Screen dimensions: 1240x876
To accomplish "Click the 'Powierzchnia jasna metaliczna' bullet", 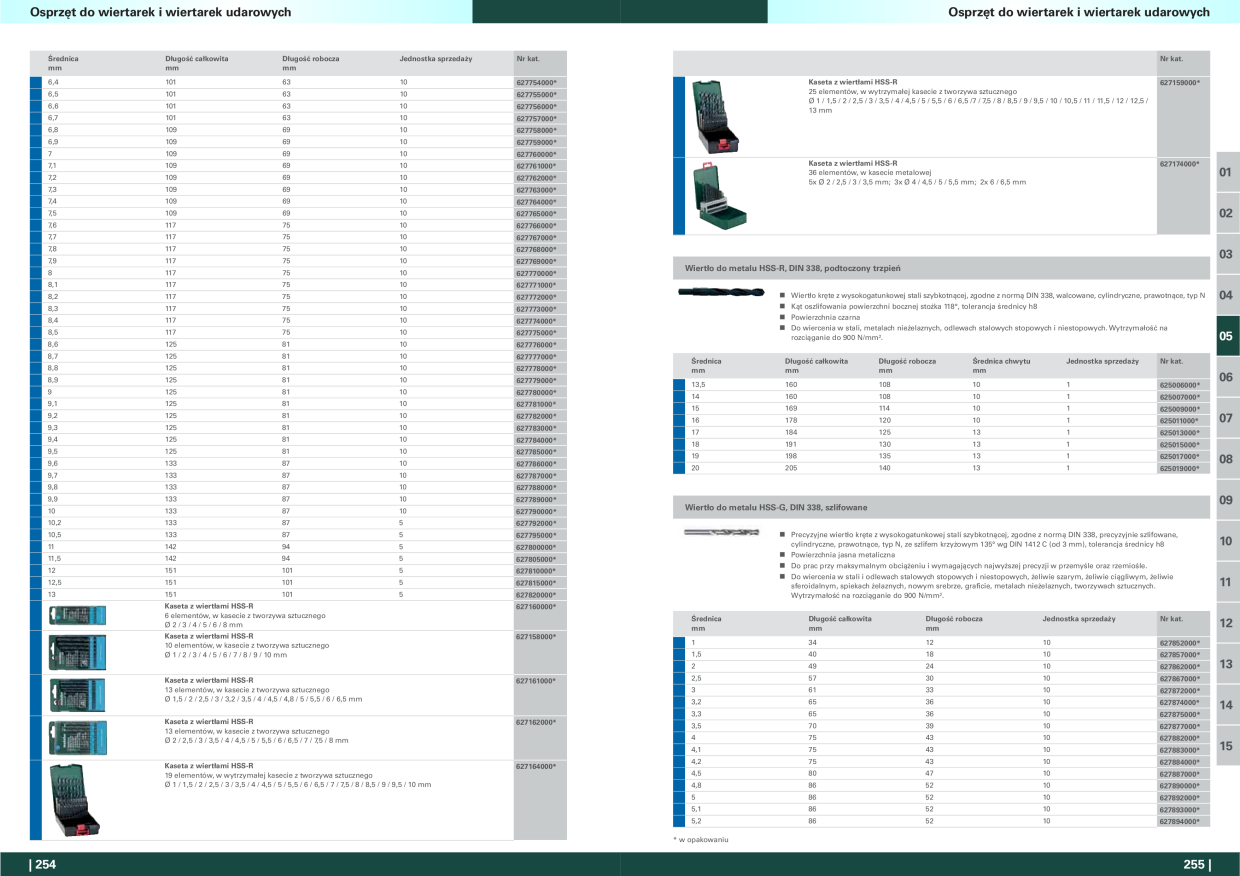I will click(843, 554).
